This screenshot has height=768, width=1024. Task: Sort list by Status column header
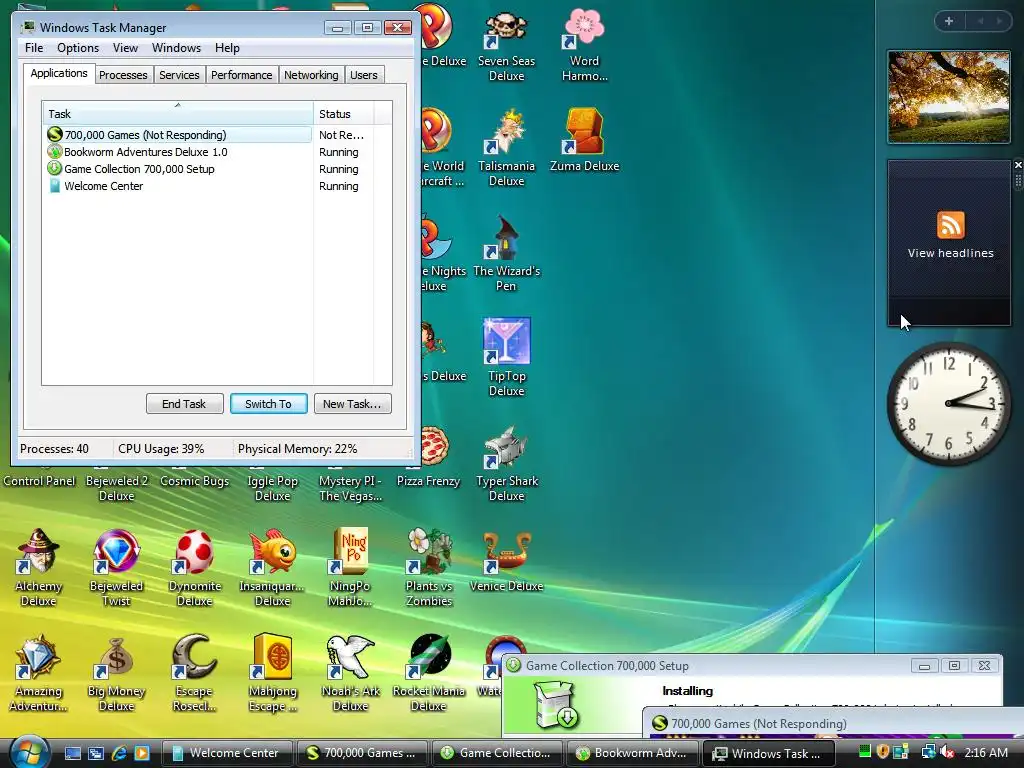[x=344, y=114]
